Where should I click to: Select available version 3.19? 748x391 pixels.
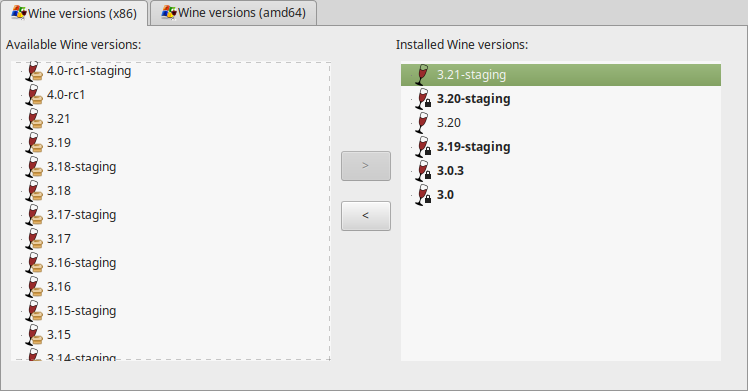tap(59, 143)
